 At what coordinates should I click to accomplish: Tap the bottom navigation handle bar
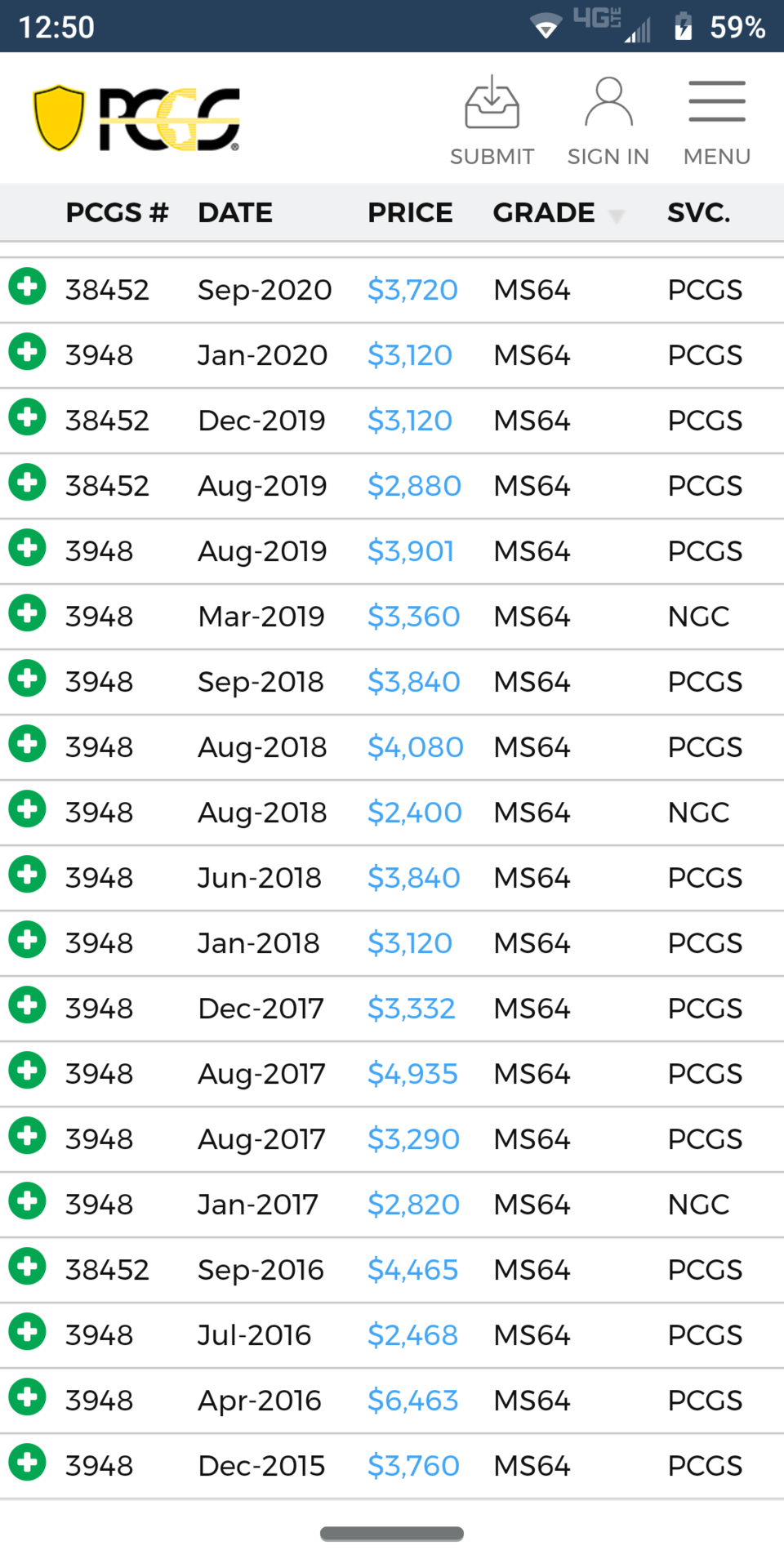click(392, 1534)
